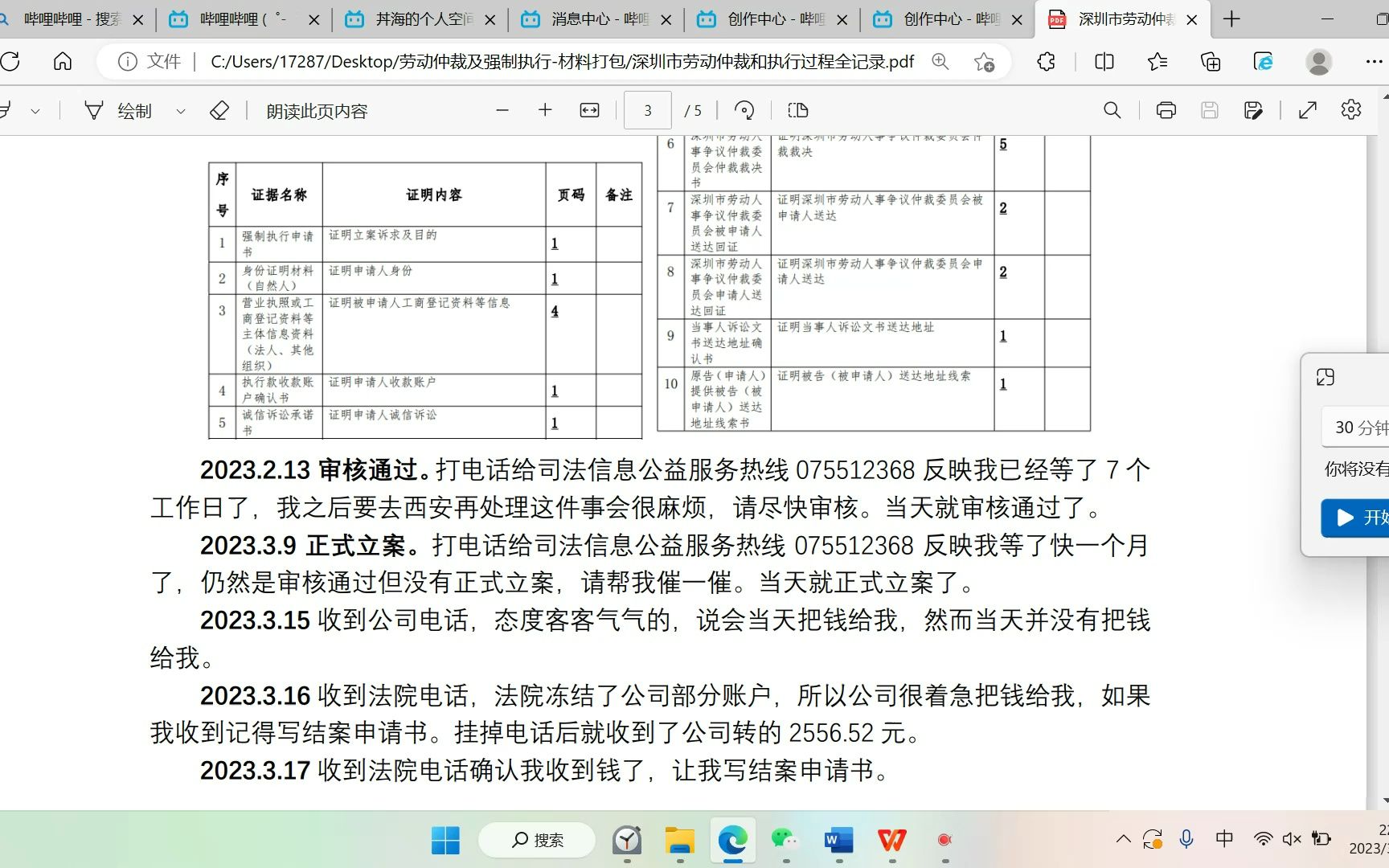Click the page number input field

click(x=648, y=111)
